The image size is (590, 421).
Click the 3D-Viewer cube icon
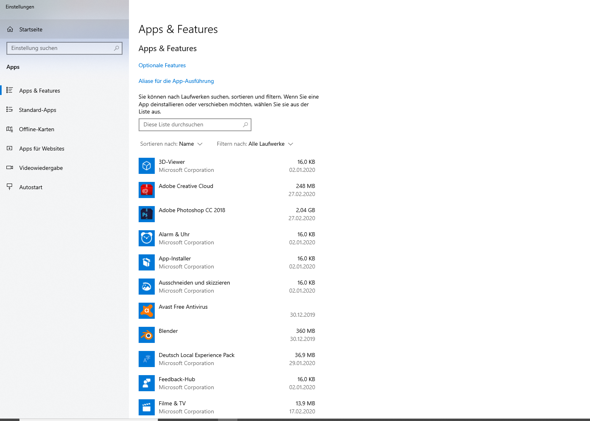coord(146,166)
